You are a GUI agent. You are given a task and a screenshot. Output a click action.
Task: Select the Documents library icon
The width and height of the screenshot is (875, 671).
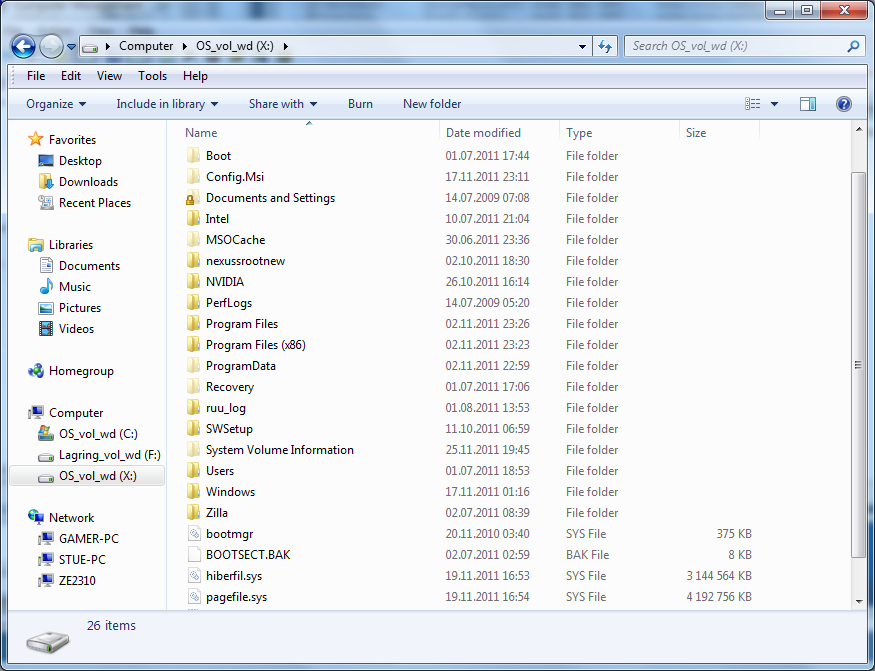point(46,266)
